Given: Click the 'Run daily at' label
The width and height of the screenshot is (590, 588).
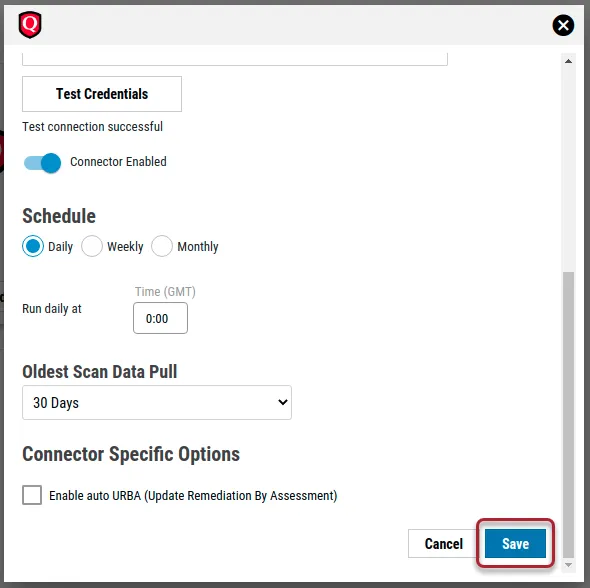Looking at the screenshot, I should pos(52,309).
